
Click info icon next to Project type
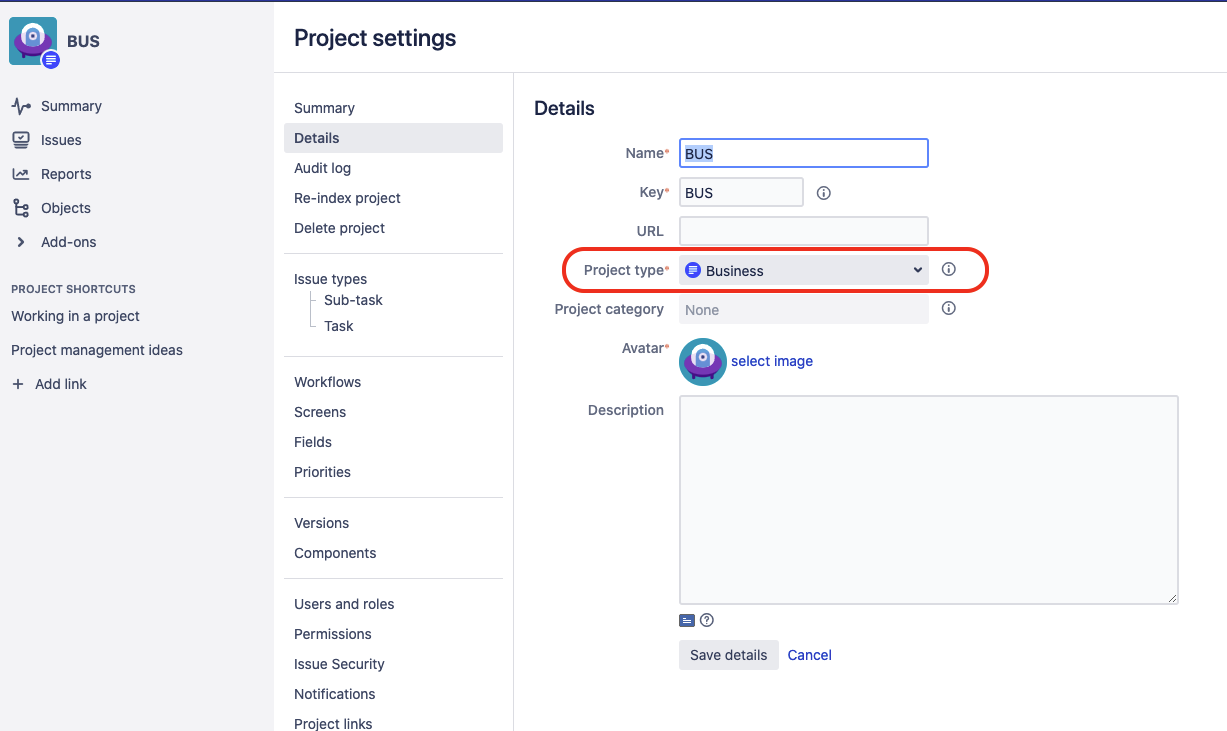[x=949, y=269]
